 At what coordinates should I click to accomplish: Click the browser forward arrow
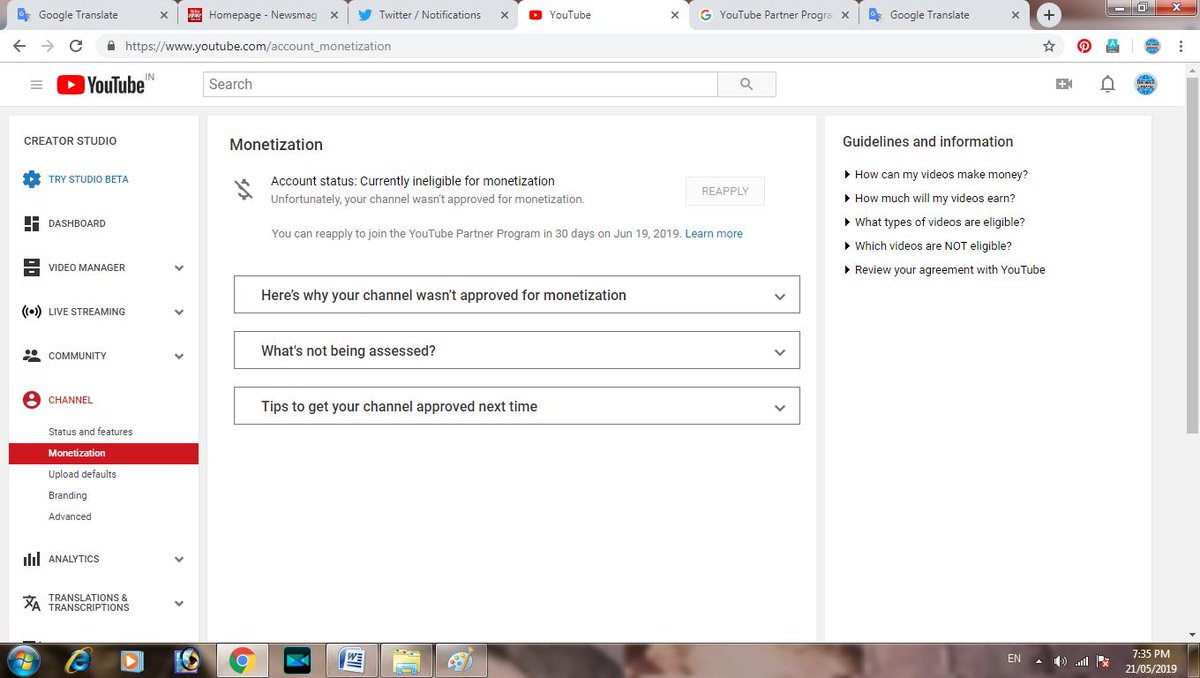(x=47, y=46)
